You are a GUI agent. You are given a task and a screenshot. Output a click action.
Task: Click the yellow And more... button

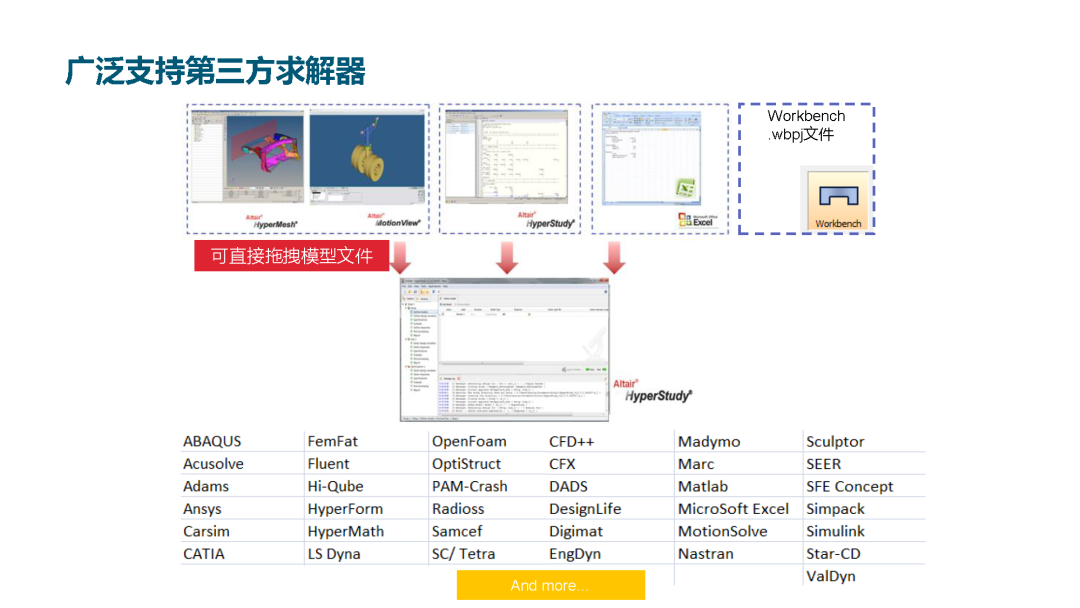point(550,585)
